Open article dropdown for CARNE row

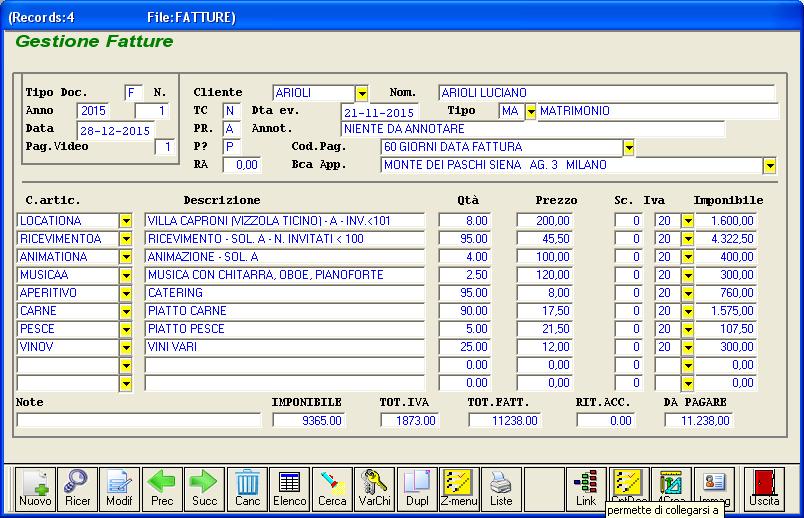point(126,311)
